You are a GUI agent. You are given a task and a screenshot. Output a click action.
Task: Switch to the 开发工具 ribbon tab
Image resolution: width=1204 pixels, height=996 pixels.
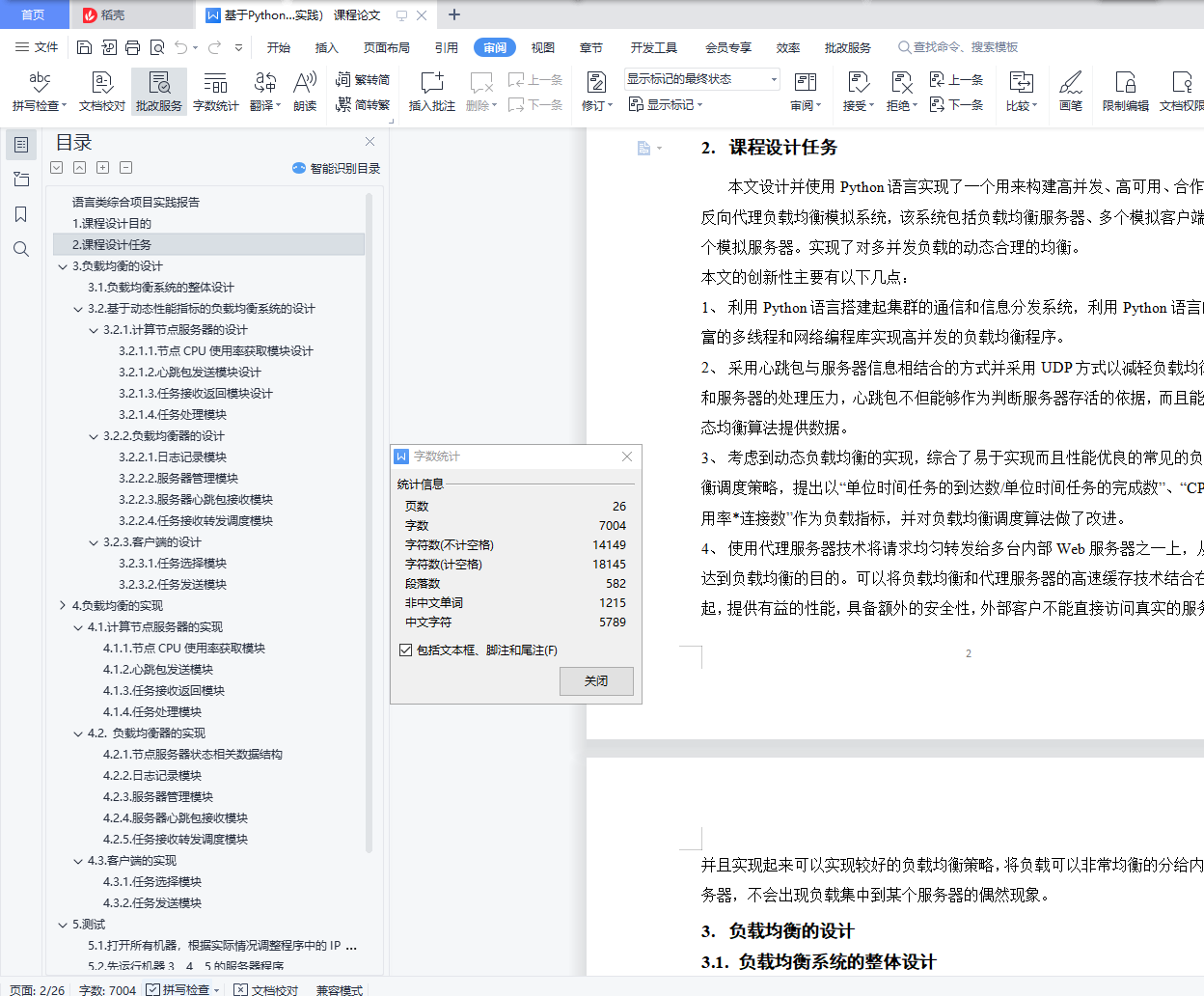(x=654, y=47)
